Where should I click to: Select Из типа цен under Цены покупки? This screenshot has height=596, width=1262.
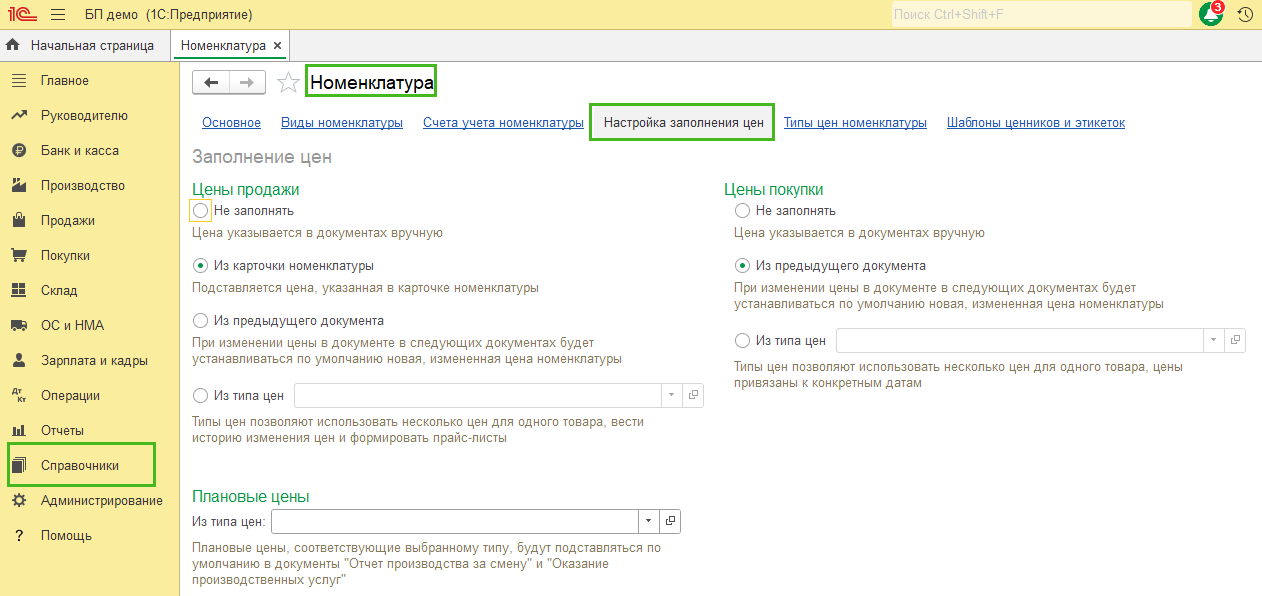[x=742, y=341]
